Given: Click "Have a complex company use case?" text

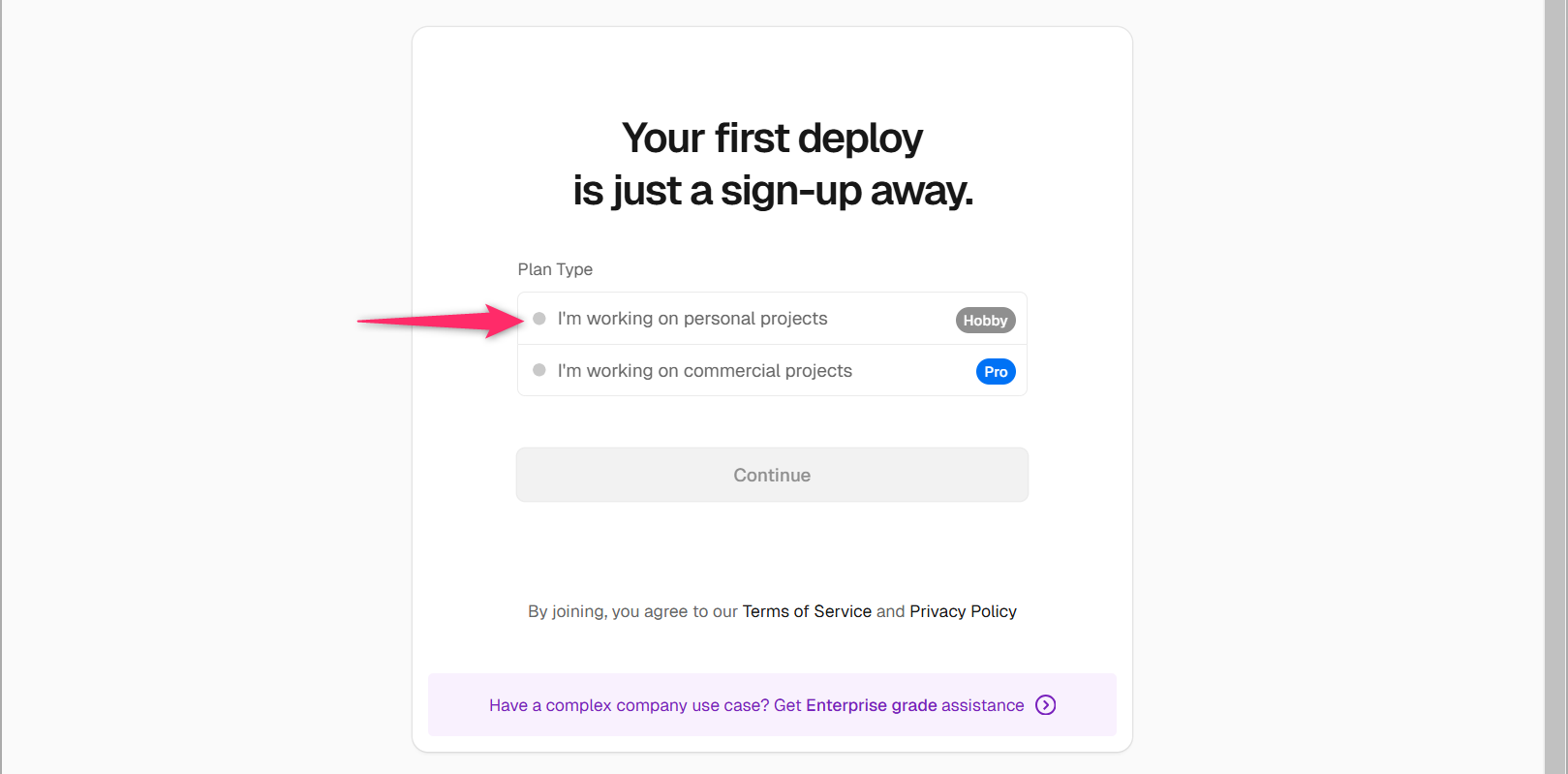Looking at the screenshot, I should [629, 705].
